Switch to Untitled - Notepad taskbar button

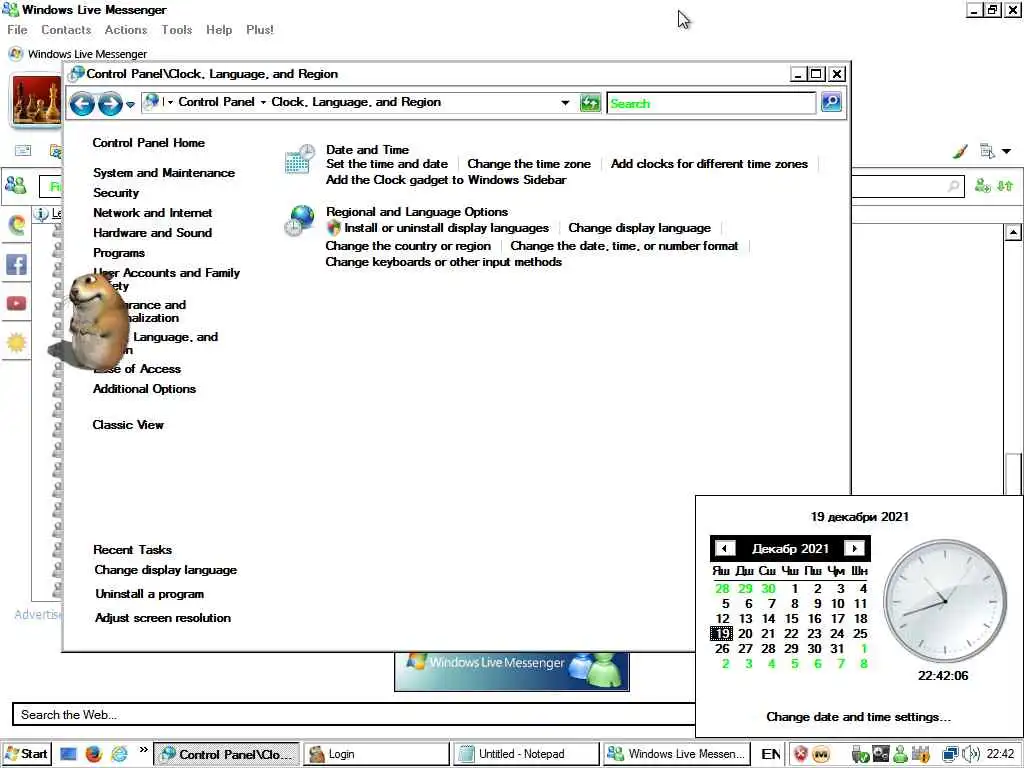point(526,754)
